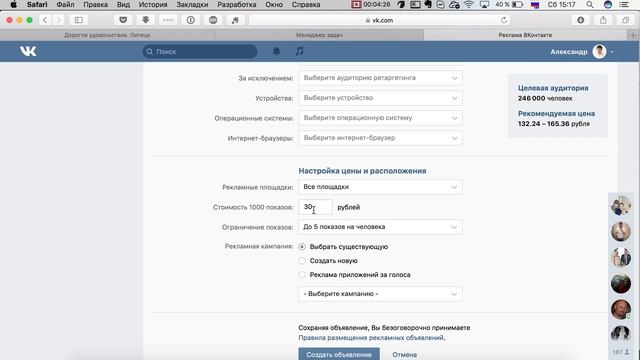Open the AirPlay display menu icon
Screen dimensions: 640x360
(484, 4)
